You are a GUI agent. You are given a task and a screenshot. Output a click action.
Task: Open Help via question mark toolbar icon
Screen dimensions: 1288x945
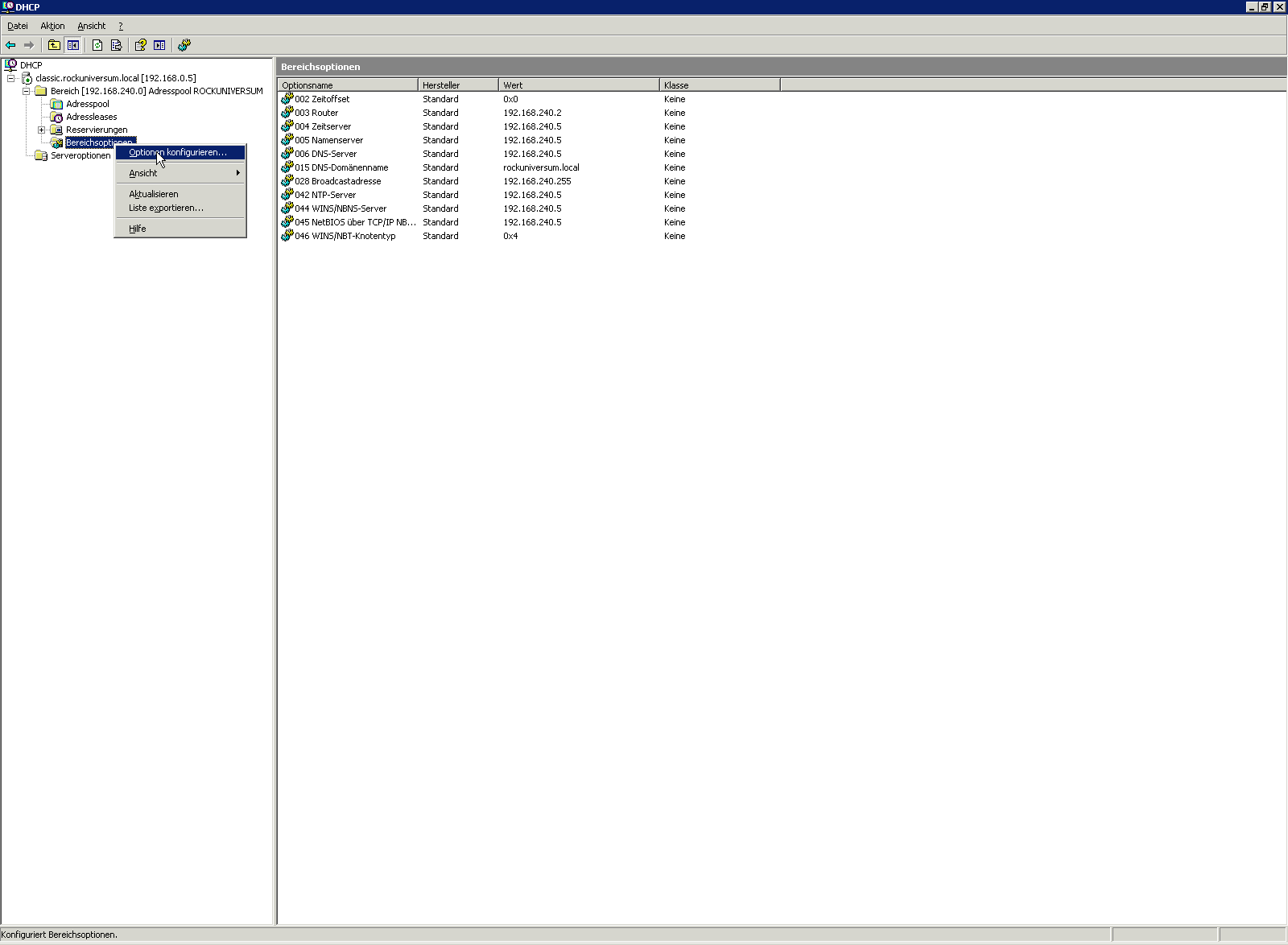click(140, 45)
